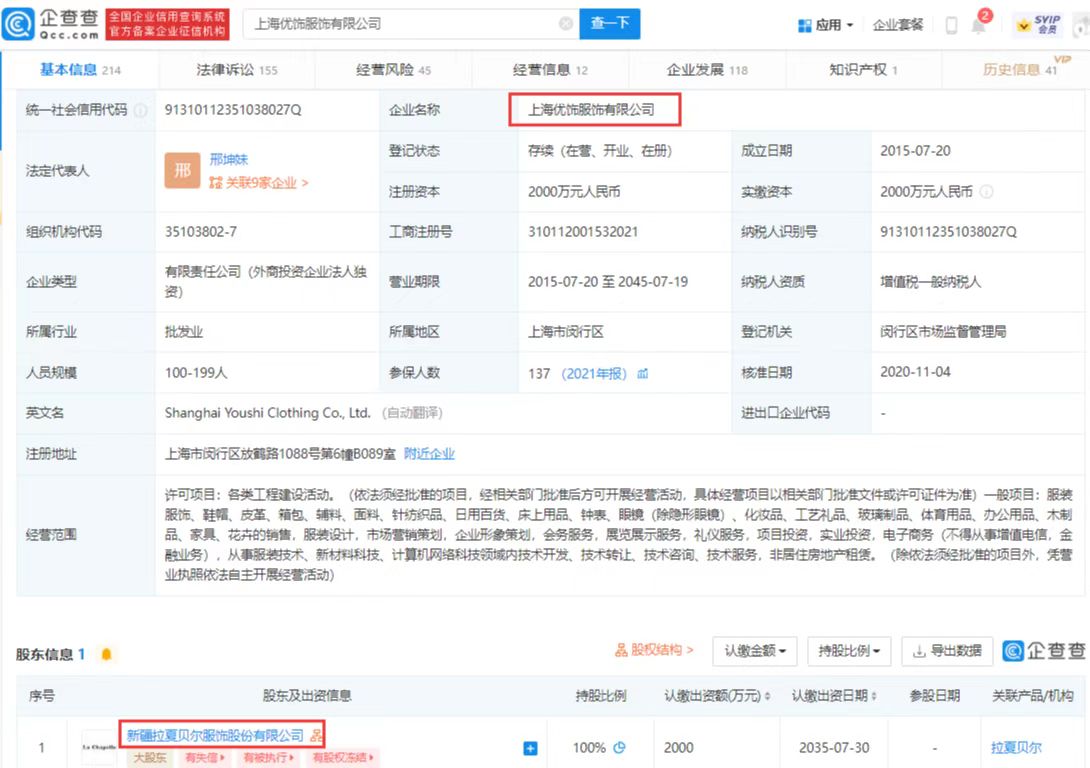
Task: Open the Qcc 企查查 logo homepage
Action: pyautogui.click(x=51, y=24)
